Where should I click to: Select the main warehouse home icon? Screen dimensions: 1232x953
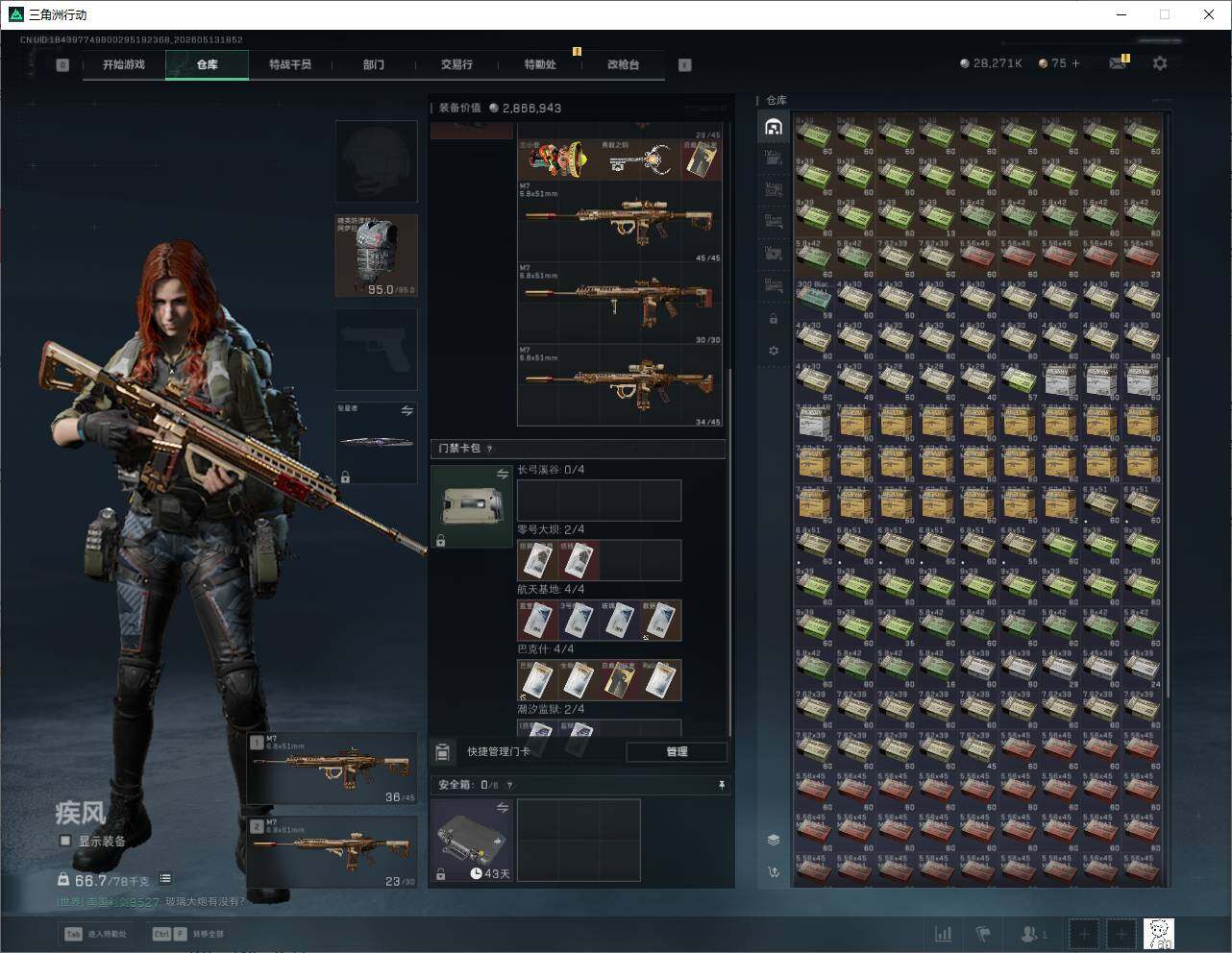(774, 127)
